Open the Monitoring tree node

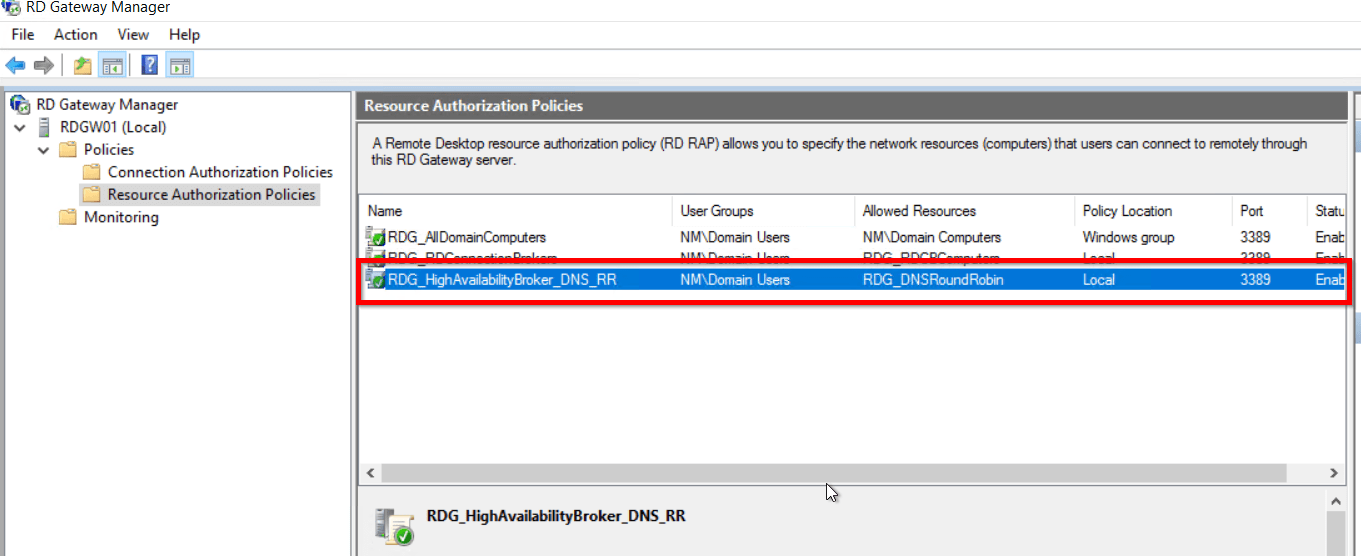[x=121, y=217]
